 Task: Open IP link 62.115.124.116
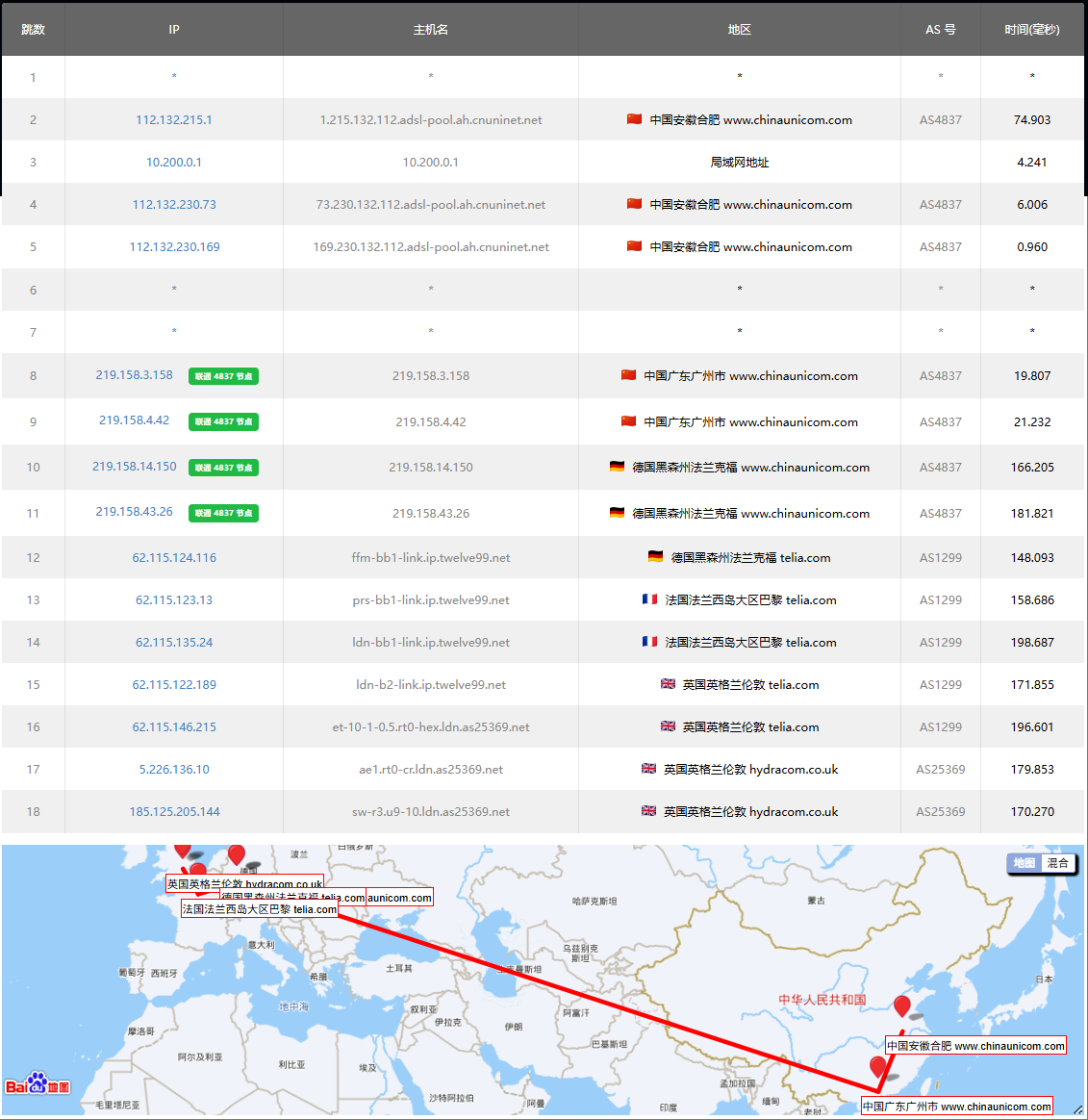[x=174, y=558]
